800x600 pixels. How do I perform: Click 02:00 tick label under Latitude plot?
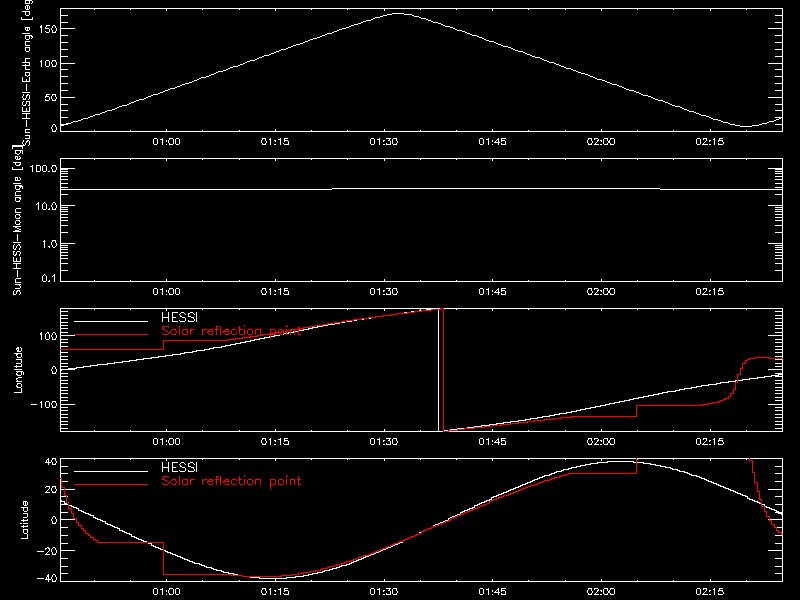(x=601, y=592)
